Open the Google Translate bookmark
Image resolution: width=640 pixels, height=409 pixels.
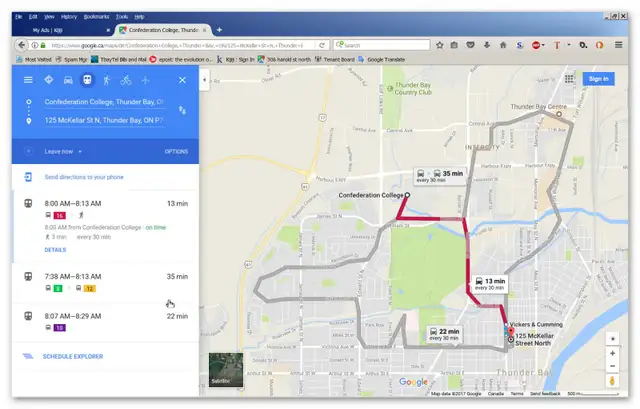382,60
